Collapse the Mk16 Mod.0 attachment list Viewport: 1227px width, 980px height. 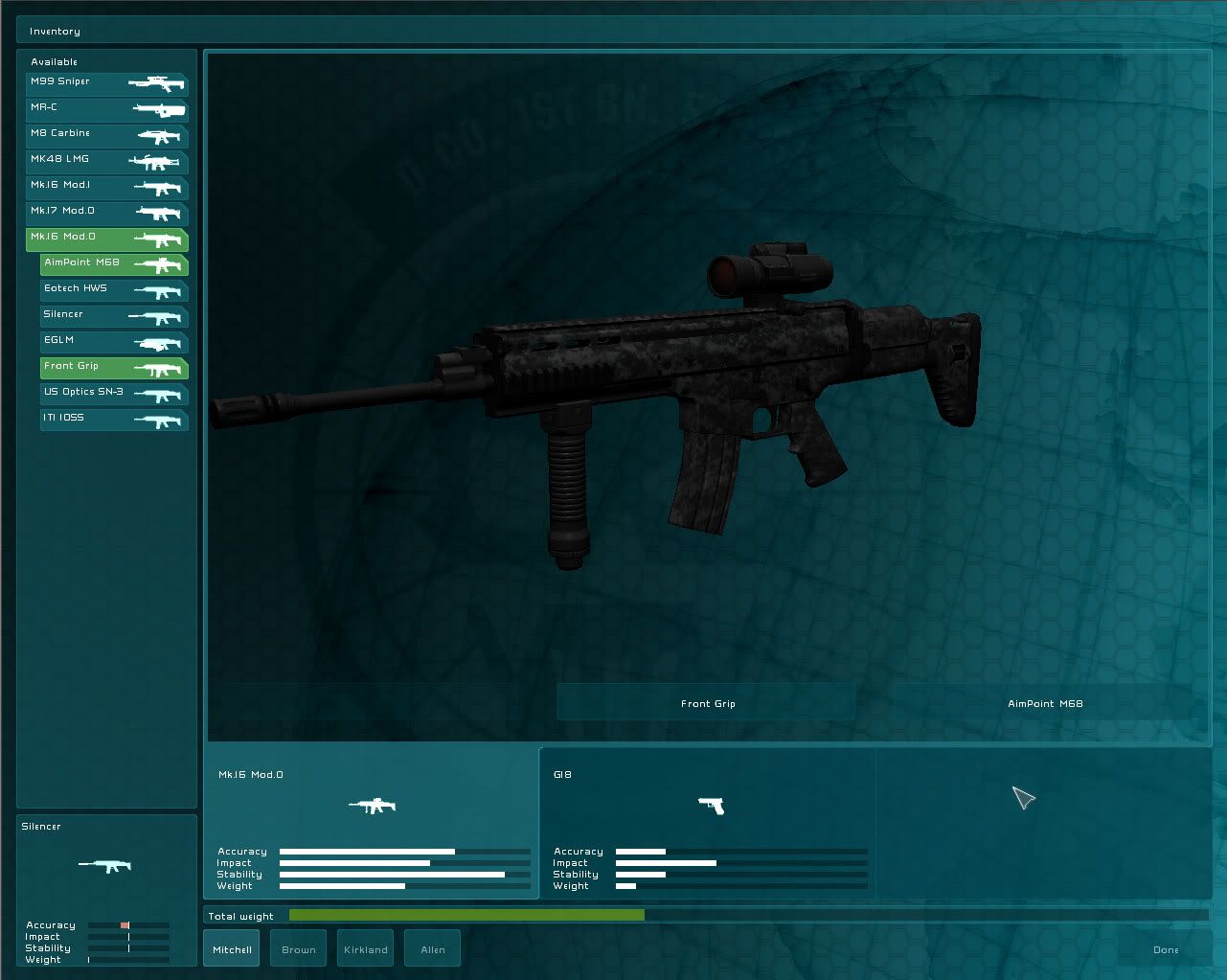coord(105,238)
